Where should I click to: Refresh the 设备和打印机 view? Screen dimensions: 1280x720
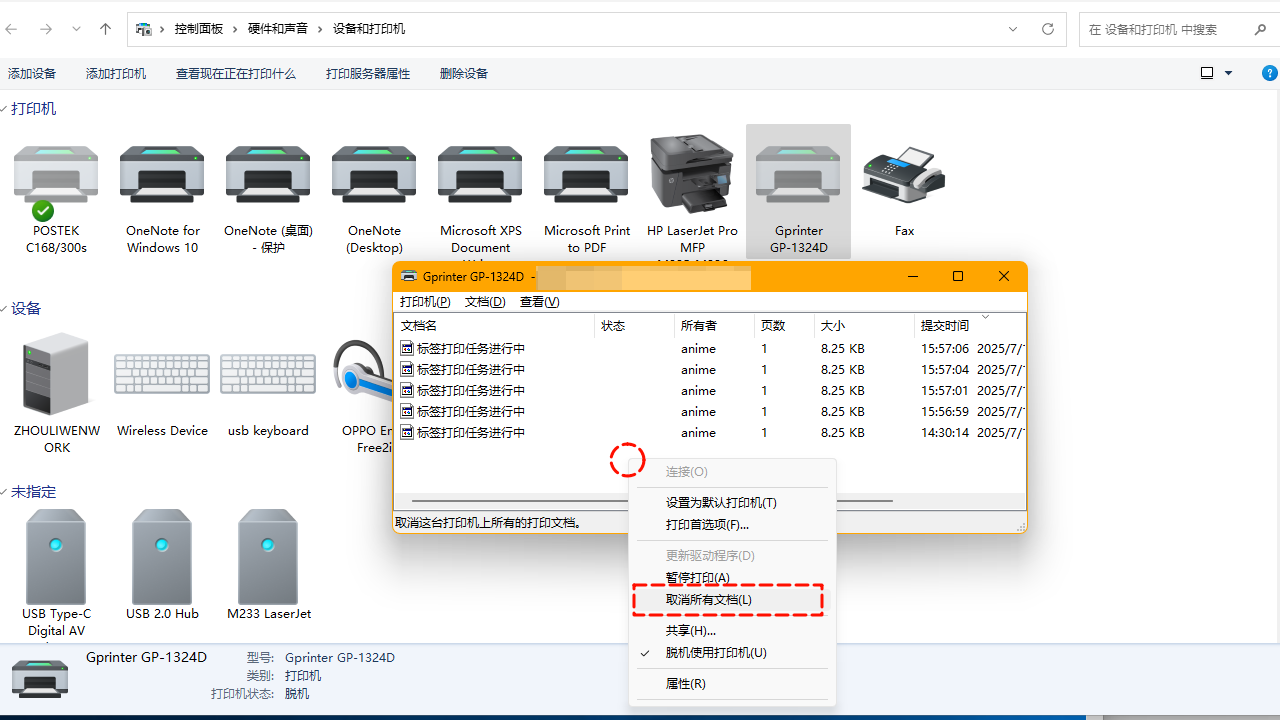(x=1048, y=29)
